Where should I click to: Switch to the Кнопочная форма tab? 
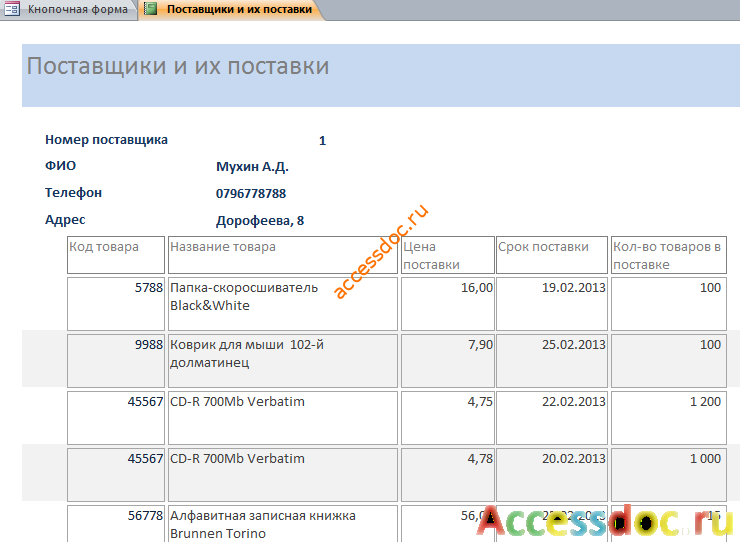pos(69,9)
